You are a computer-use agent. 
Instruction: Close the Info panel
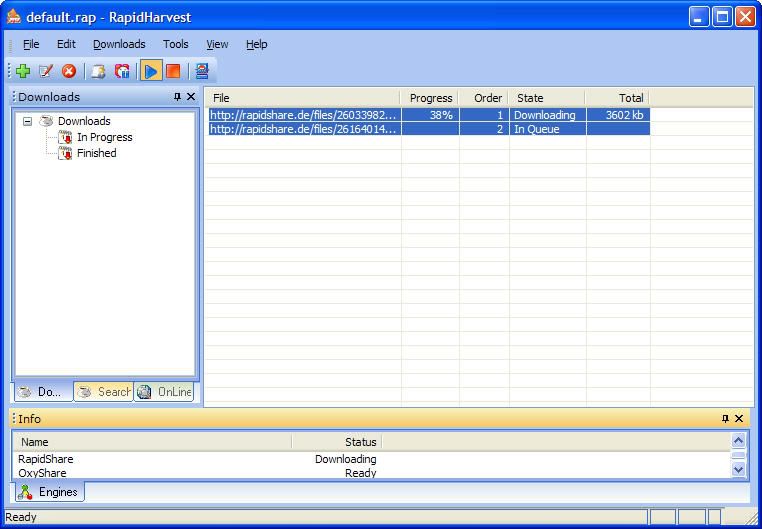pyautogui.click(x=739, y=419)
